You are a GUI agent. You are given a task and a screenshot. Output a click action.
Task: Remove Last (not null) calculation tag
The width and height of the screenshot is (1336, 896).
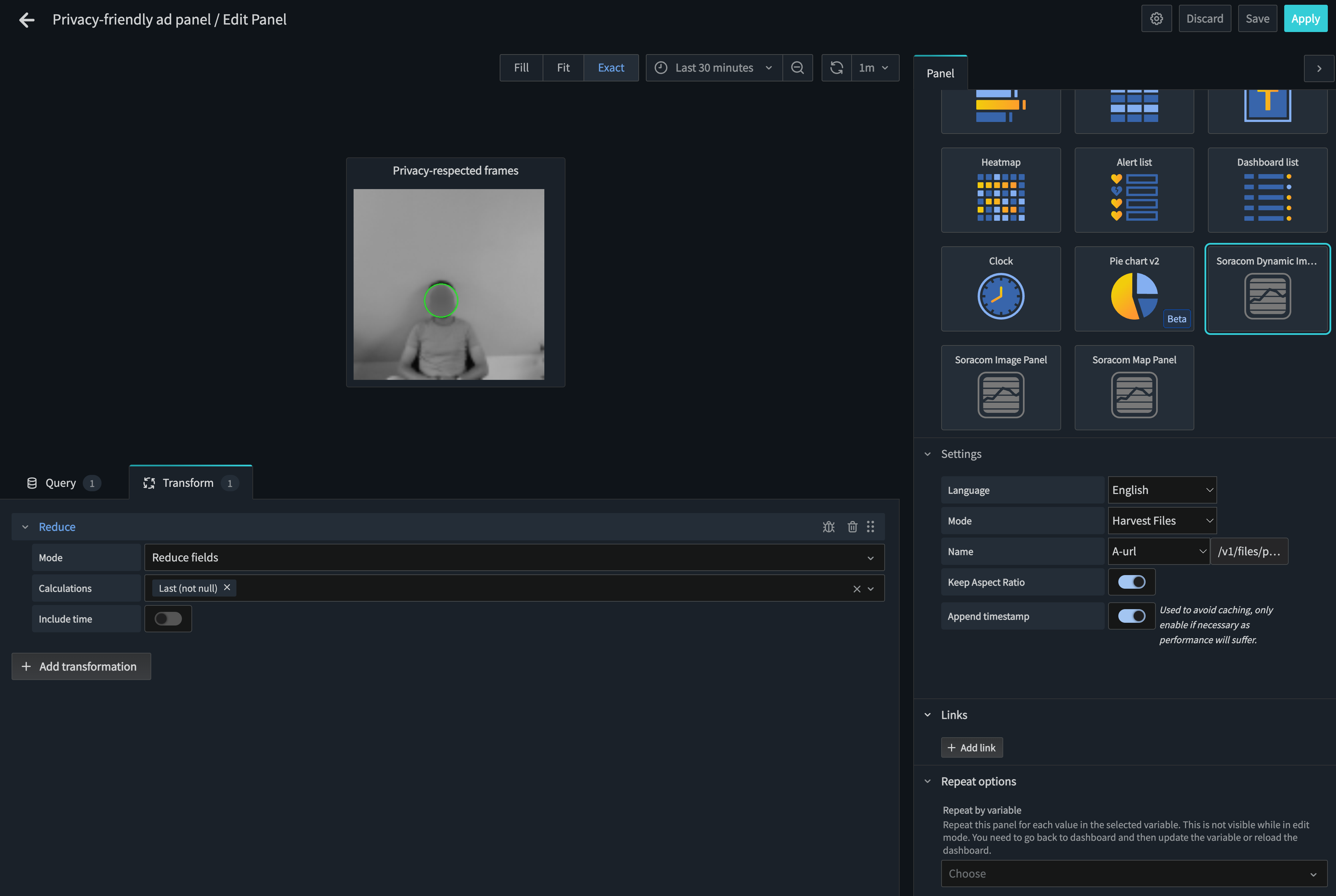point(227,587)
